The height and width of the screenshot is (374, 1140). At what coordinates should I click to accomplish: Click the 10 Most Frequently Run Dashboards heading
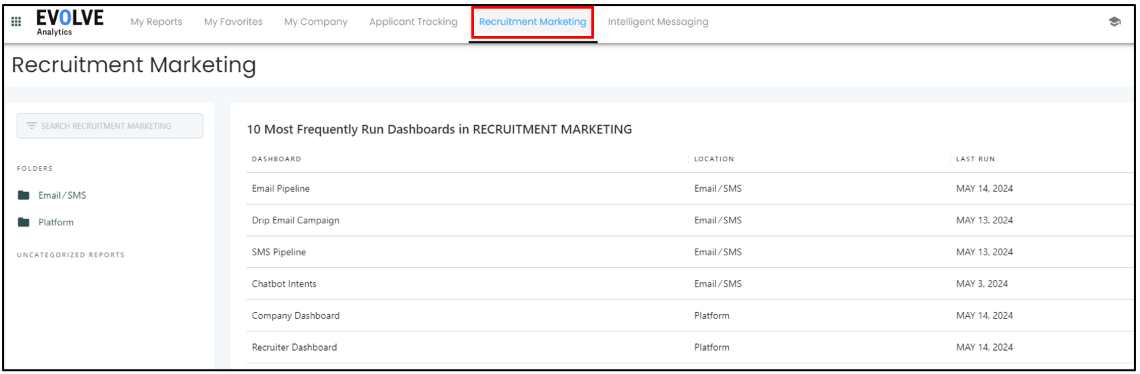439,130
